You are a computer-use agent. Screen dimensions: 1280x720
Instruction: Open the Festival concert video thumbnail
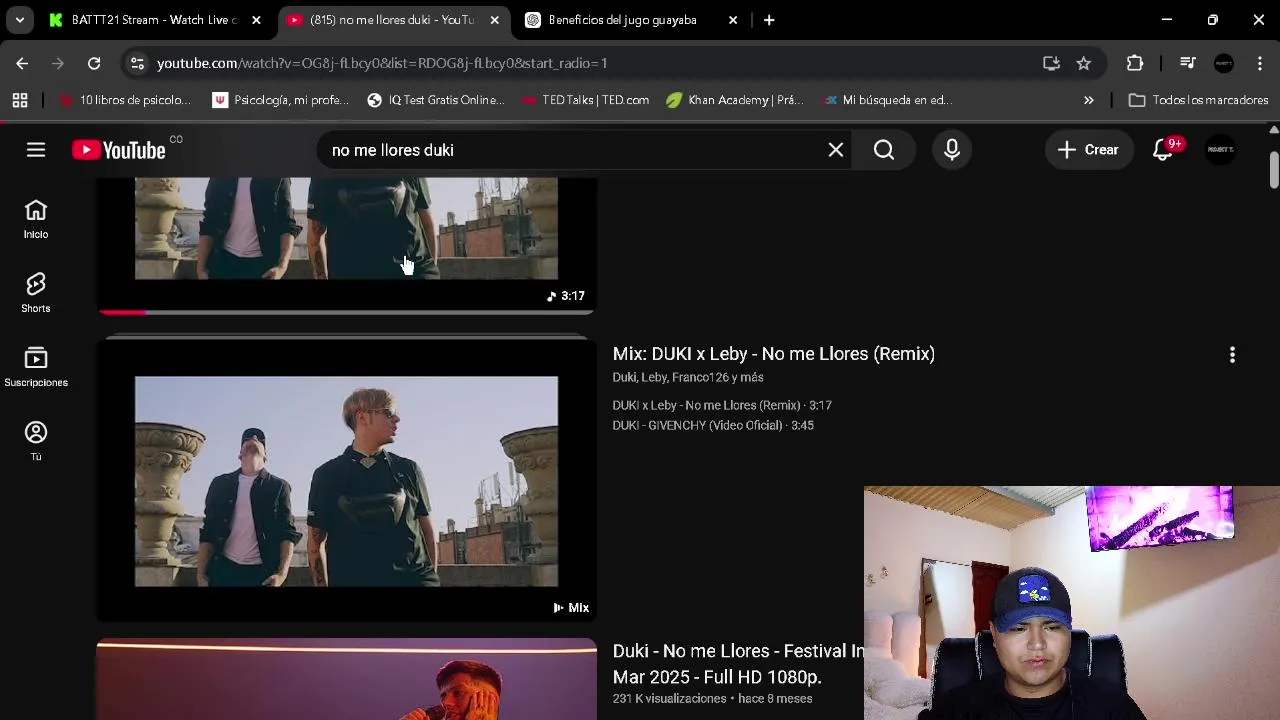[346, 679]
